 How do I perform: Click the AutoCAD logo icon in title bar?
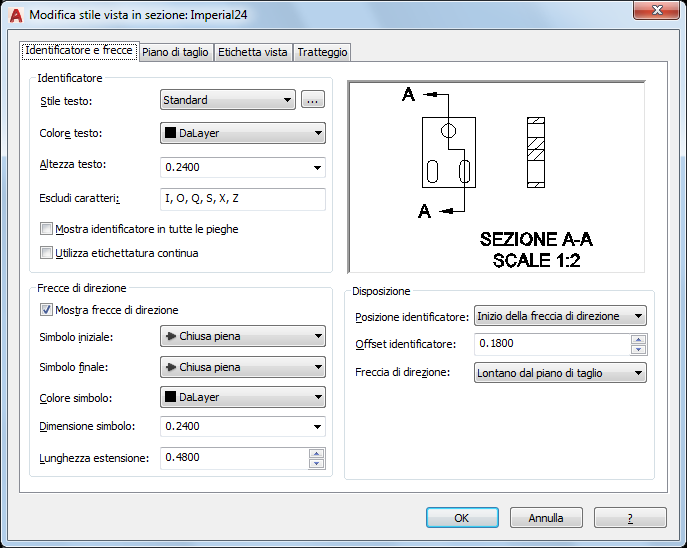coord(16,15)
